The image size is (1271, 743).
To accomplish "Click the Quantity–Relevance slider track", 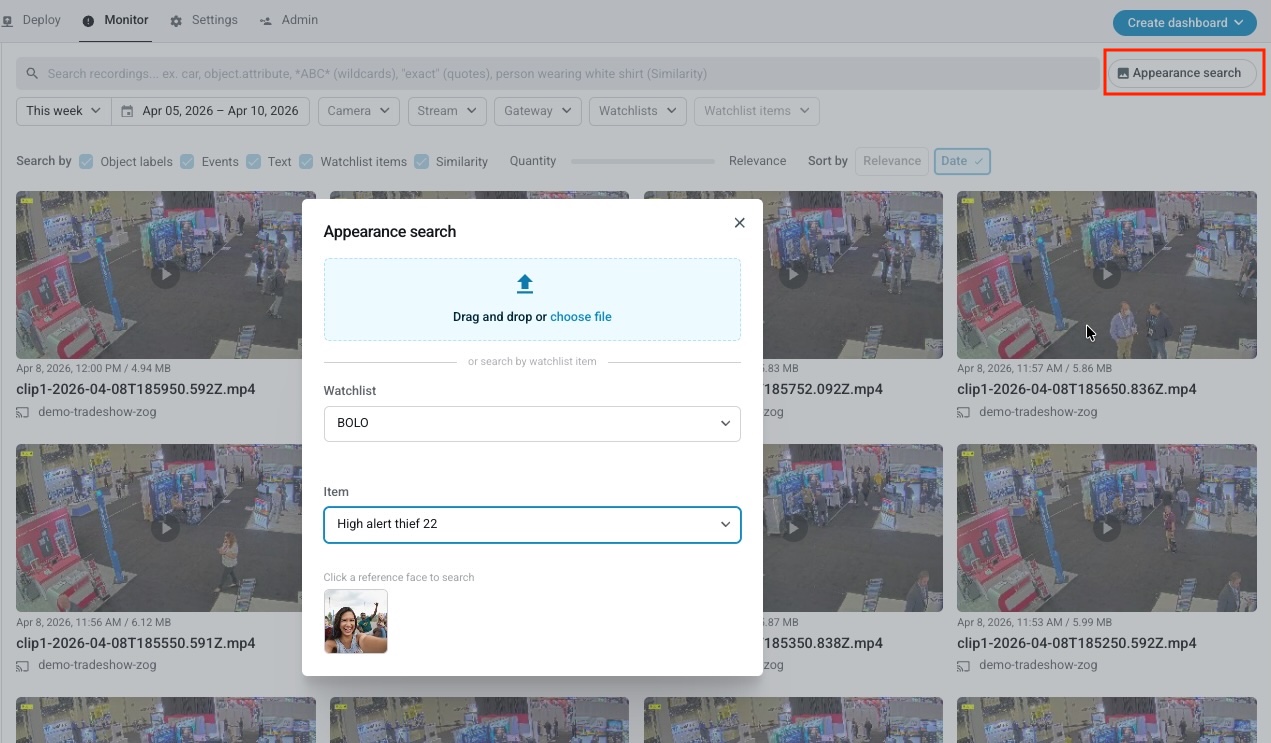I will [643, 161].
